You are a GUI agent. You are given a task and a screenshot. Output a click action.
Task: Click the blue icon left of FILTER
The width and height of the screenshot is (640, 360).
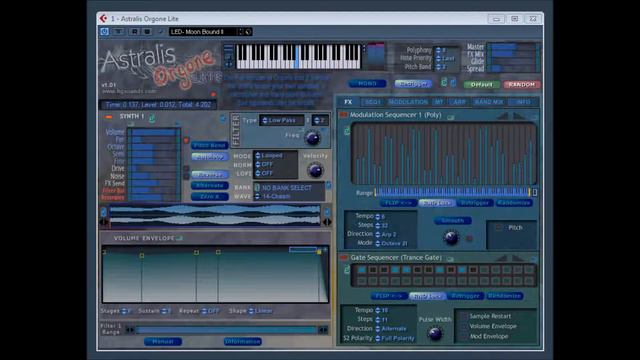[223, 118]
